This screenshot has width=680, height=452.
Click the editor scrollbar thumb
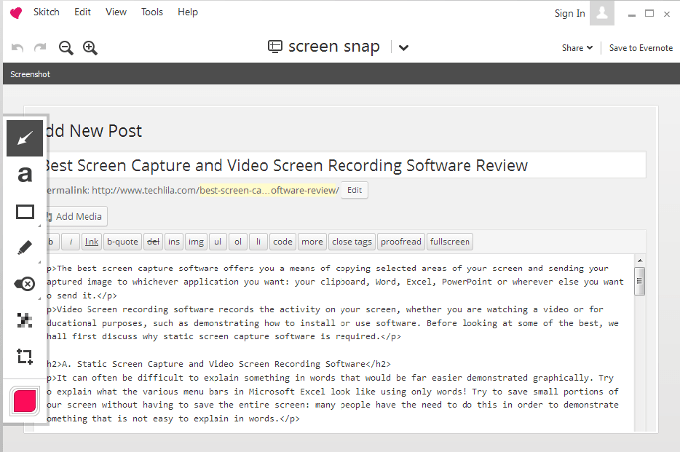[640, 281]
